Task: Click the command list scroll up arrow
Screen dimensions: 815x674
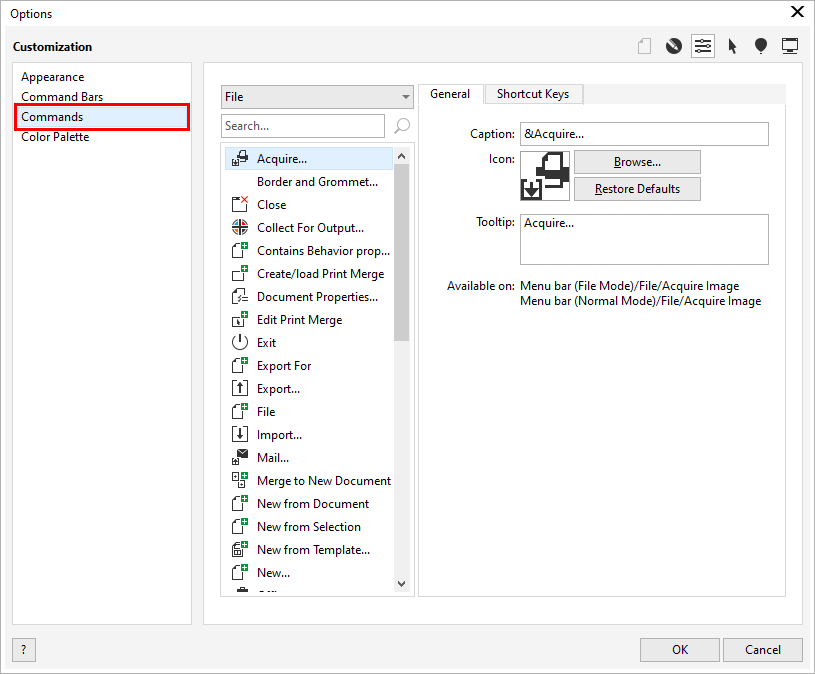Action: [x=401, y=156]
